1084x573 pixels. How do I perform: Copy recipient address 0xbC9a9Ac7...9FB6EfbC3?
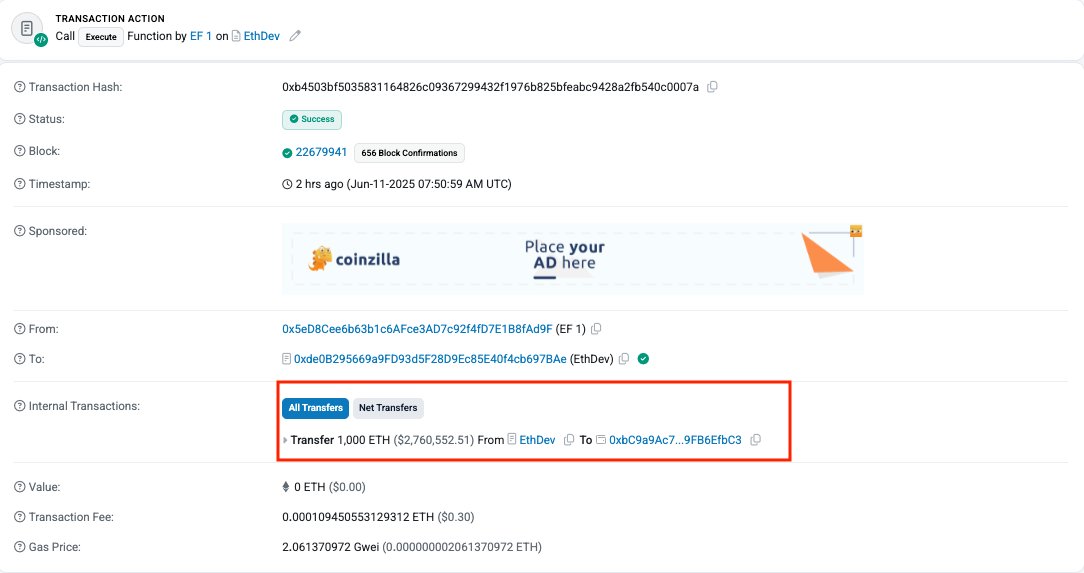756,440
